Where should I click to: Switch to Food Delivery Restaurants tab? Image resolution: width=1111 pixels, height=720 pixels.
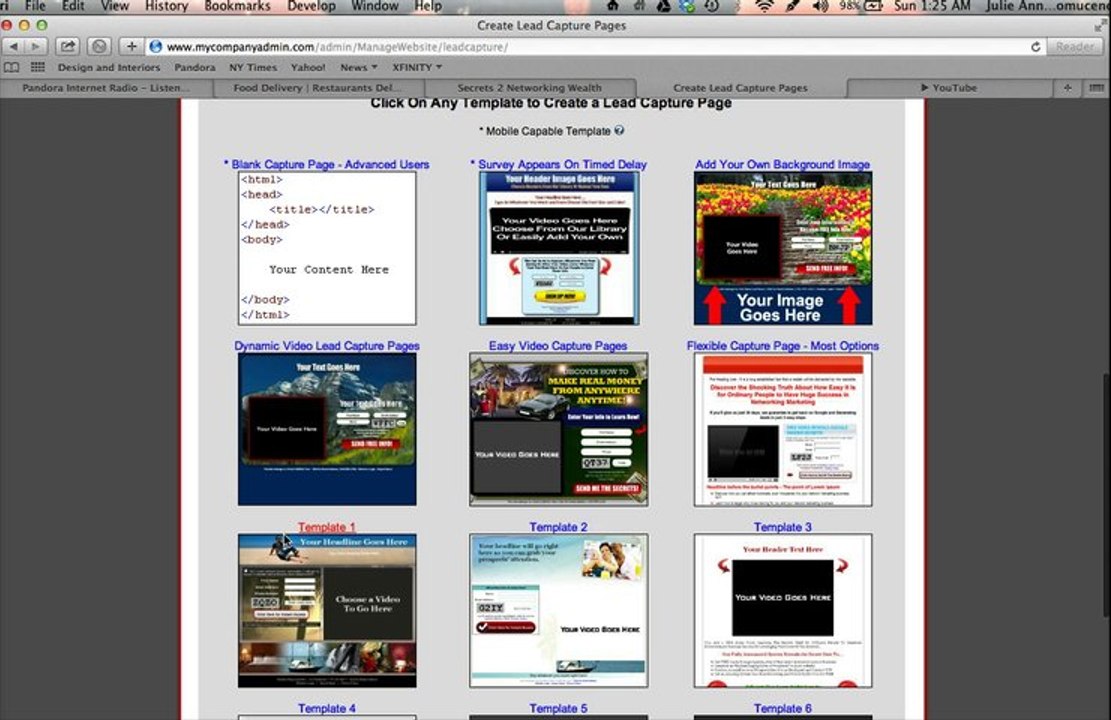click(x=317, y=88)
